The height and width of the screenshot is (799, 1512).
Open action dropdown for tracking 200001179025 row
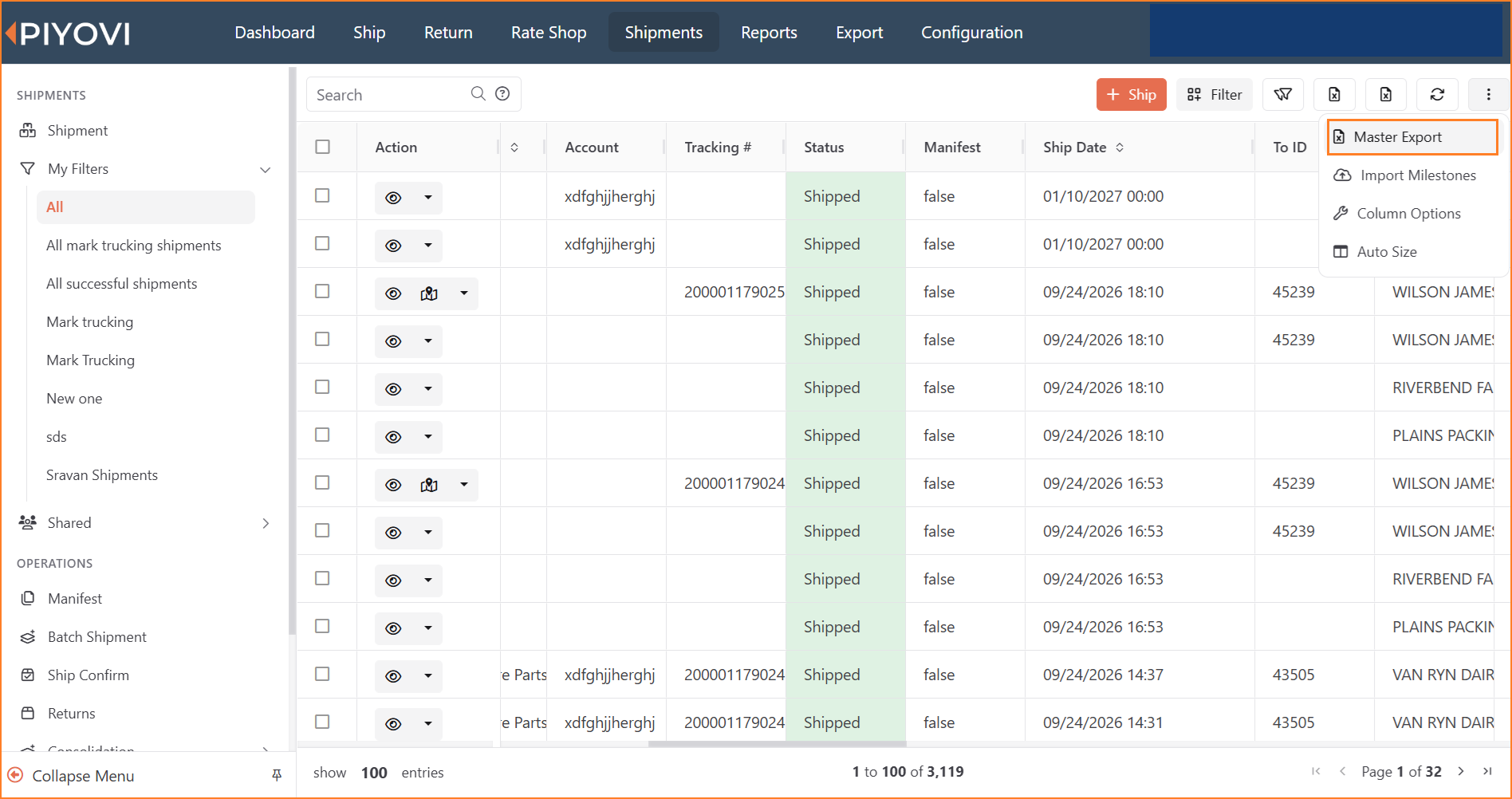tap(464, 293)
